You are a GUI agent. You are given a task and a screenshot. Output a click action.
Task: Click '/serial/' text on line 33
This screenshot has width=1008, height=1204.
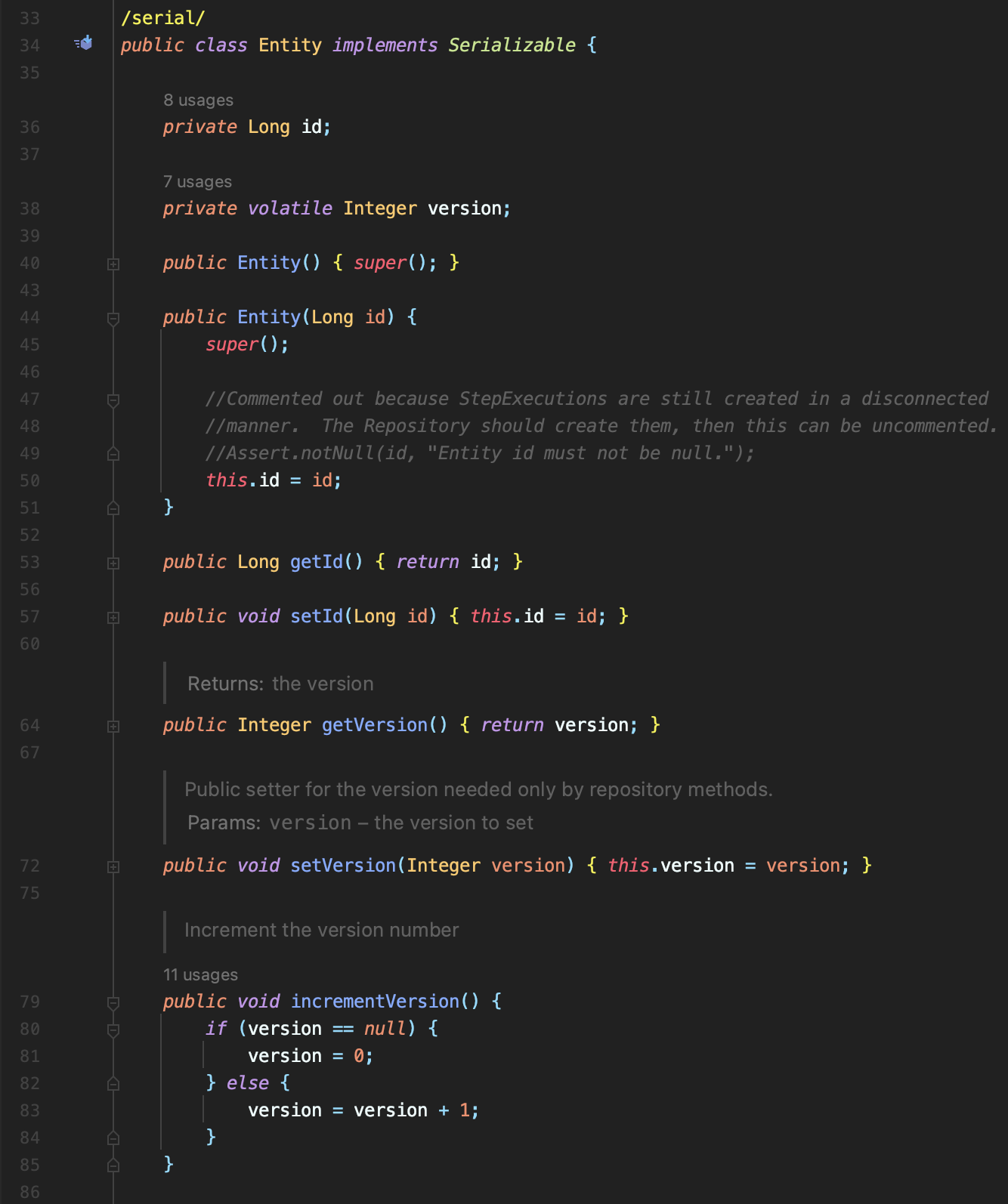(163, 18)
